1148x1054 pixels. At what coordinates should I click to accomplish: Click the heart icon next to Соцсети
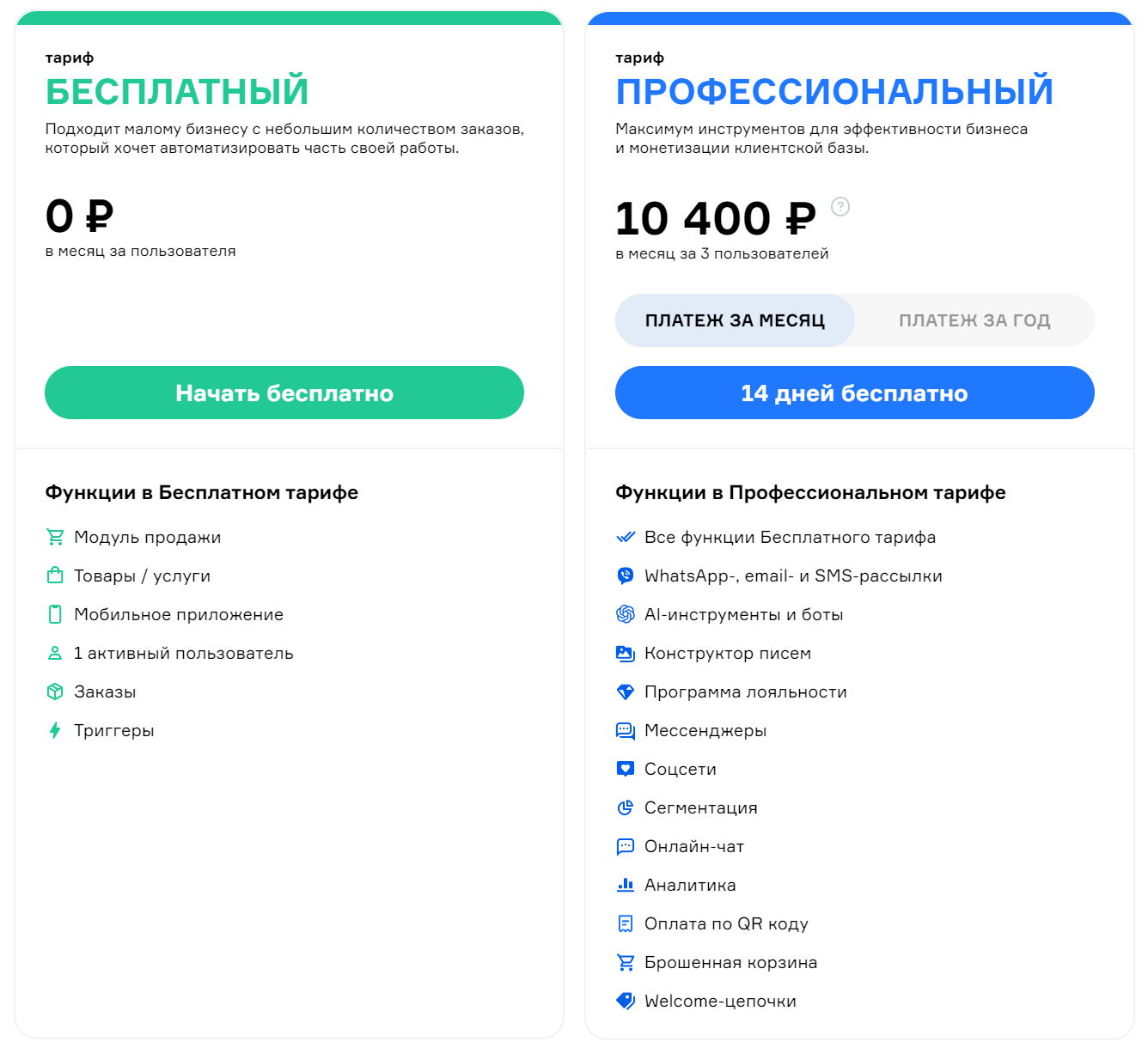pyautogui.click(x=626, y=769)
